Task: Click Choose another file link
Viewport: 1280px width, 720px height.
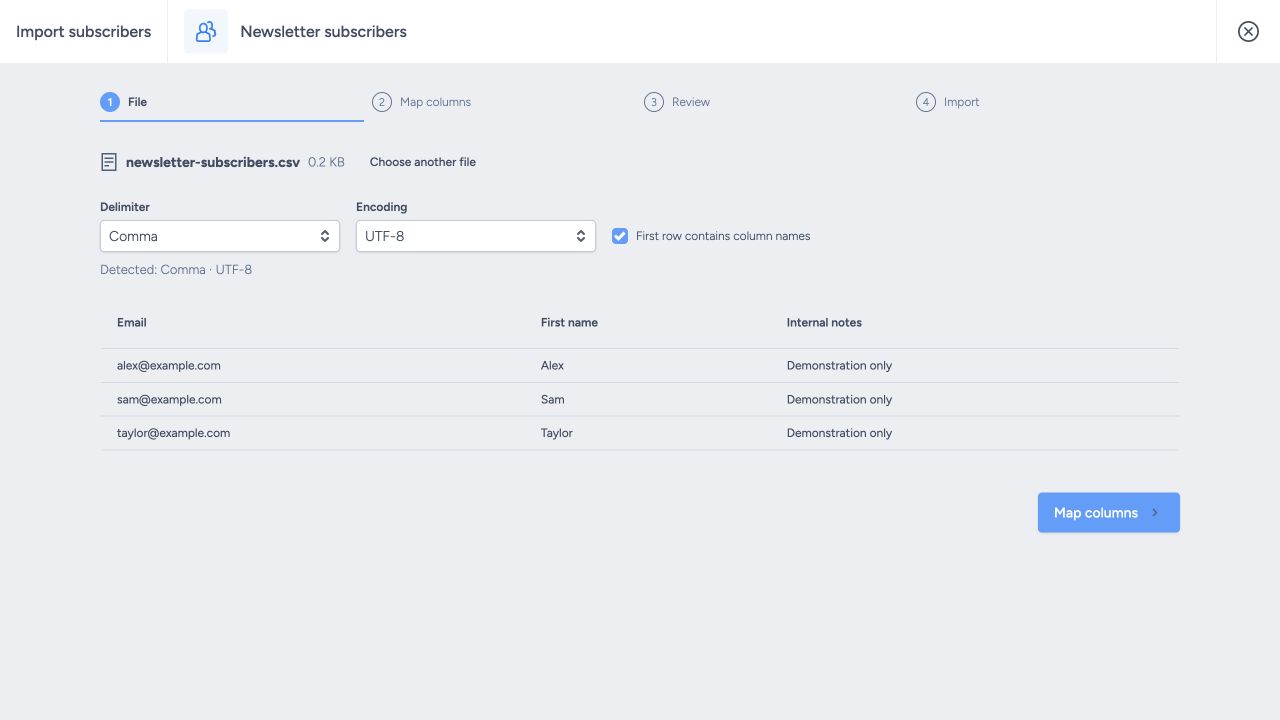Action: [423, 162]
